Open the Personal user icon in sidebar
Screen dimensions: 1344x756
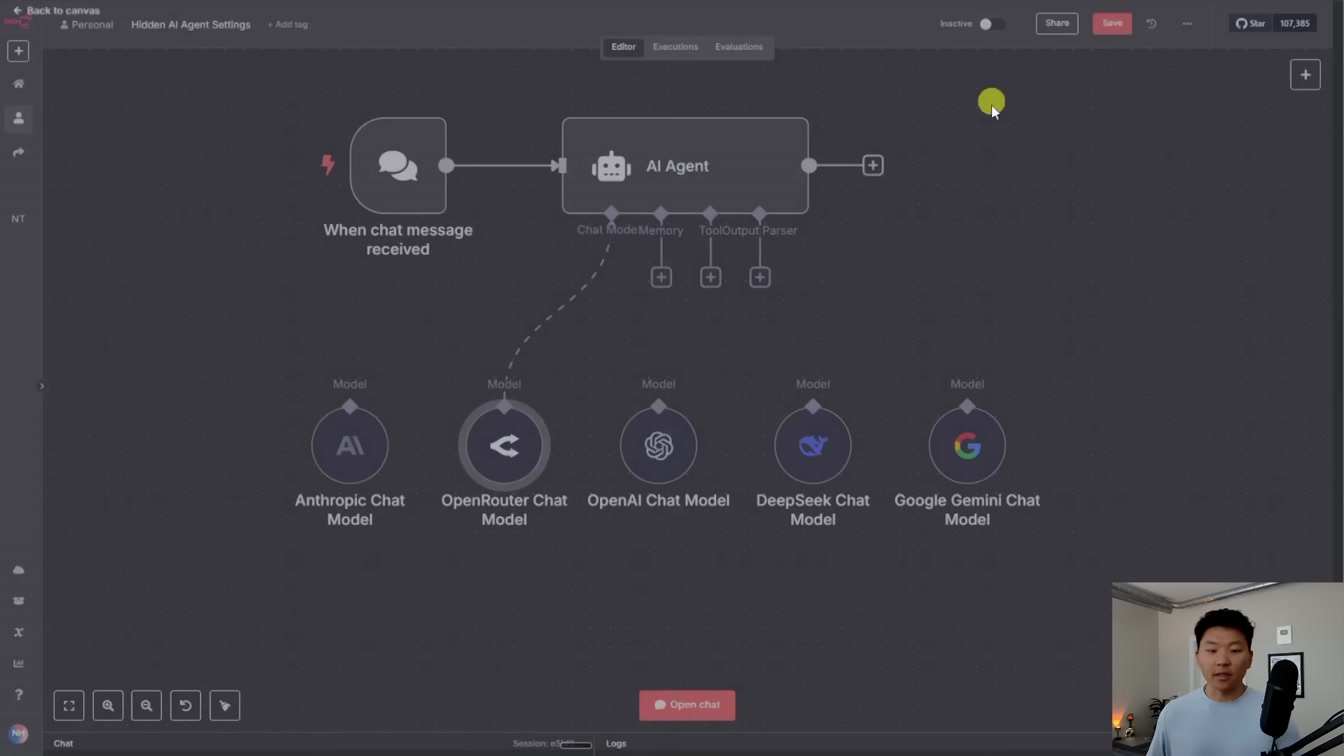18,118
